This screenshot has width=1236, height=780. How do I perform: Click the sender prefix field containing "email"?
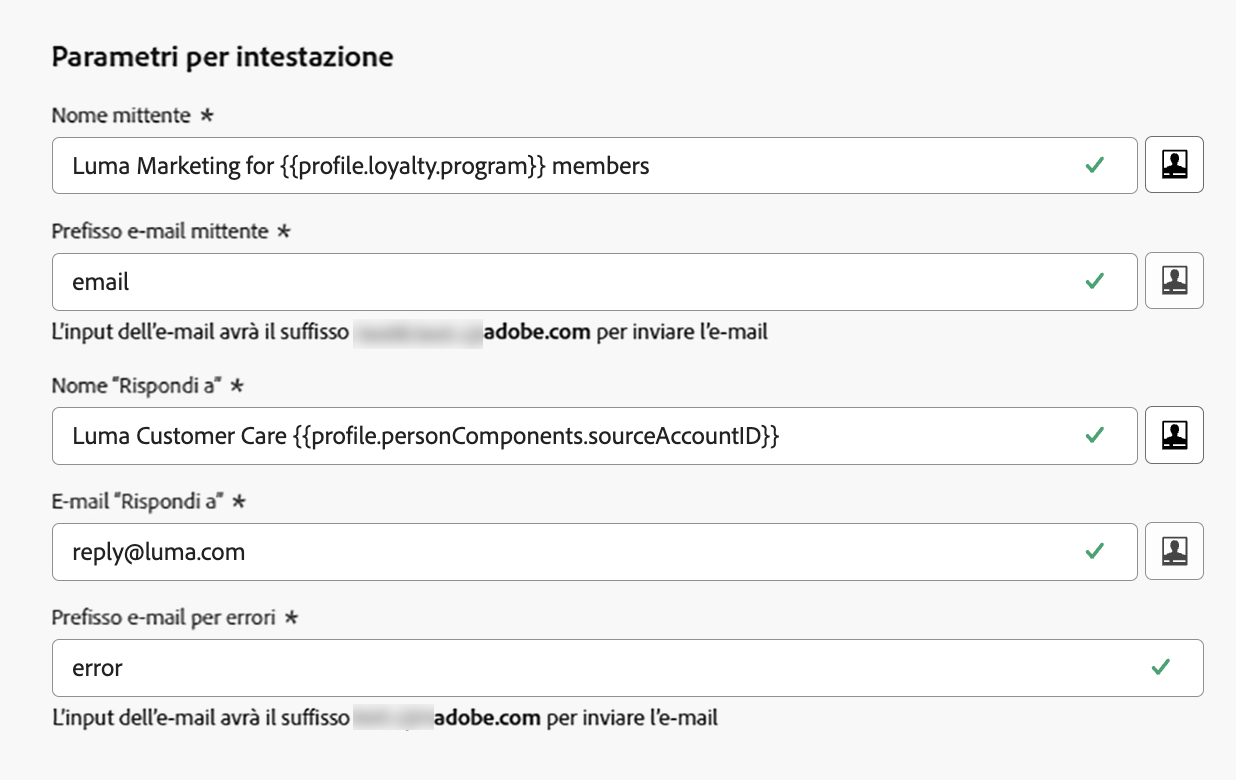coord(560,282)
